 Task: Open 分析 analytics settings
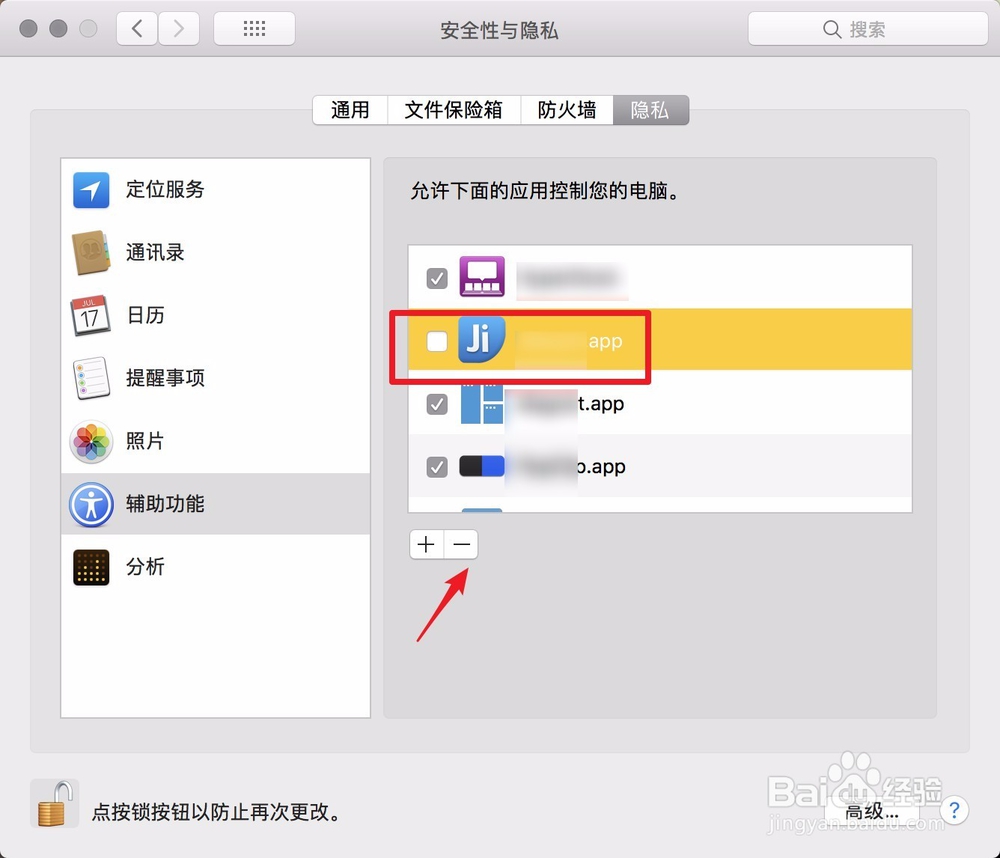pyautogui.click(x=146, y=567)
